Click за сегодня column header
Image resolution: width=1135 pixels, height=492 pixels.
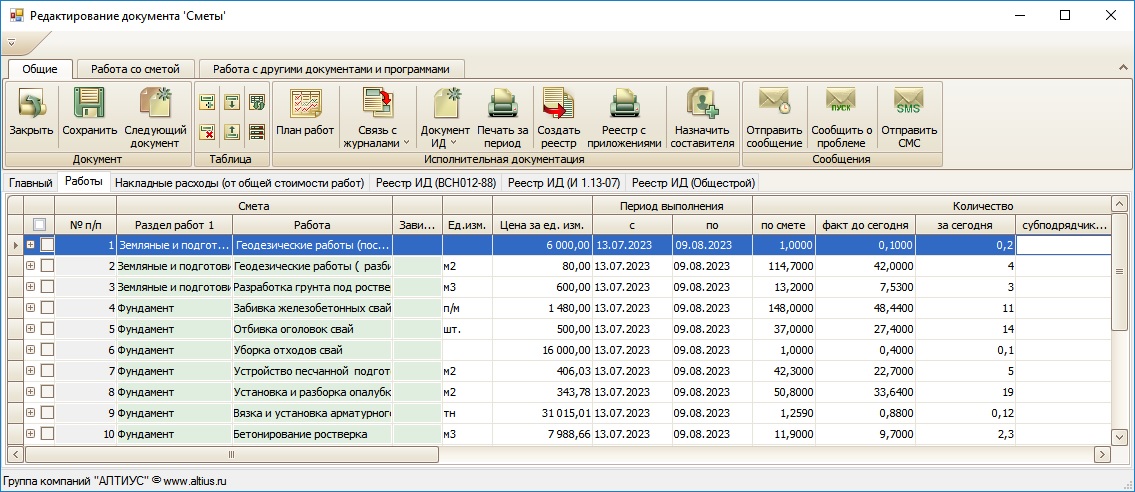966,224
